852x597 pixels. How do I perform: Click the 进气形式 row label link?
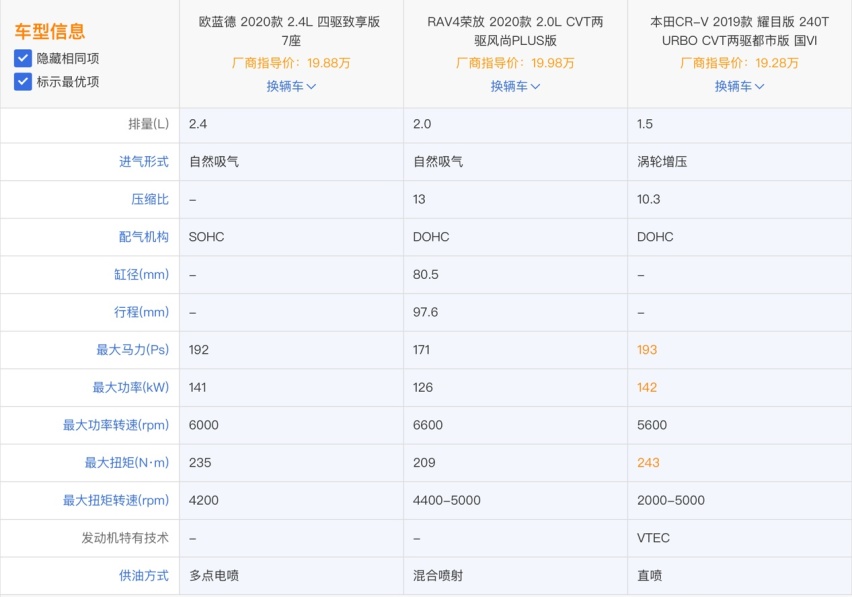[x=144, y=162]
